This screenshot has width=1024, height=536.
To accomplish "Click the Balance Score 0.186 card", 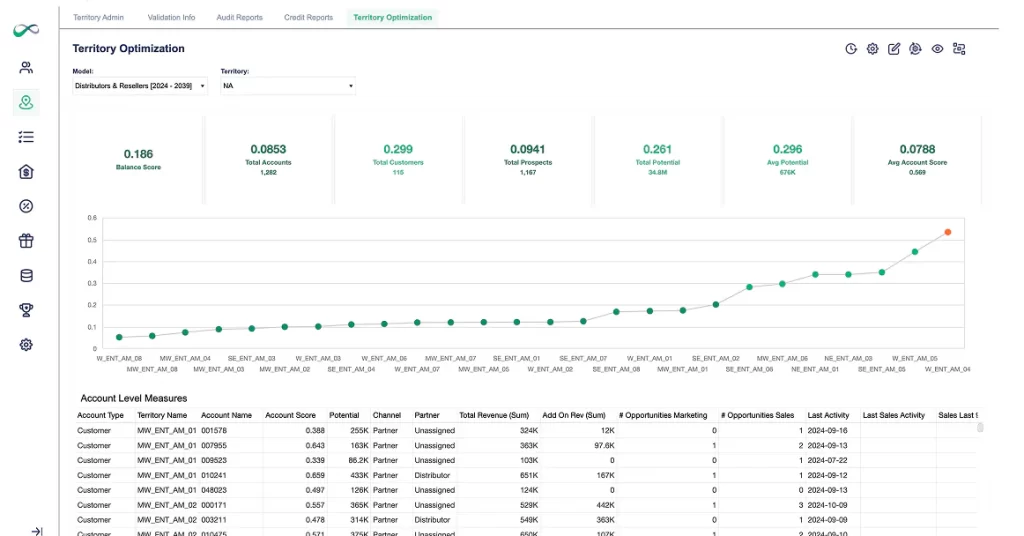I will click(138, 159).
